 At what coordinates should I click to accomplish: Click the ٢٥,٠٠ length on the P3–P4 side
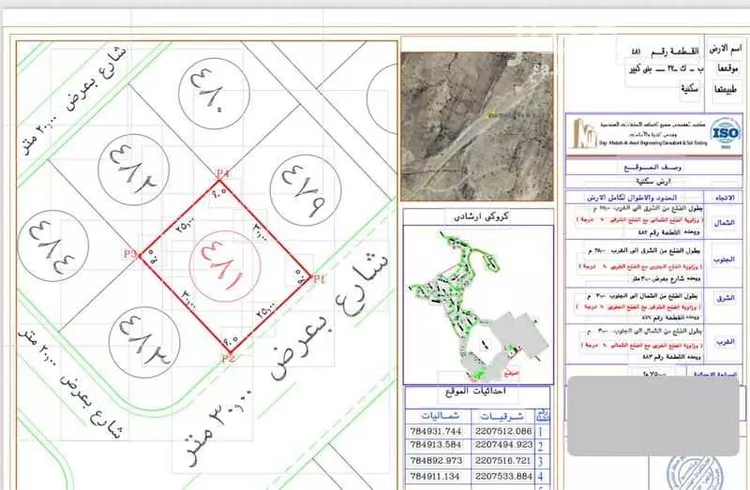pos(186,226)
